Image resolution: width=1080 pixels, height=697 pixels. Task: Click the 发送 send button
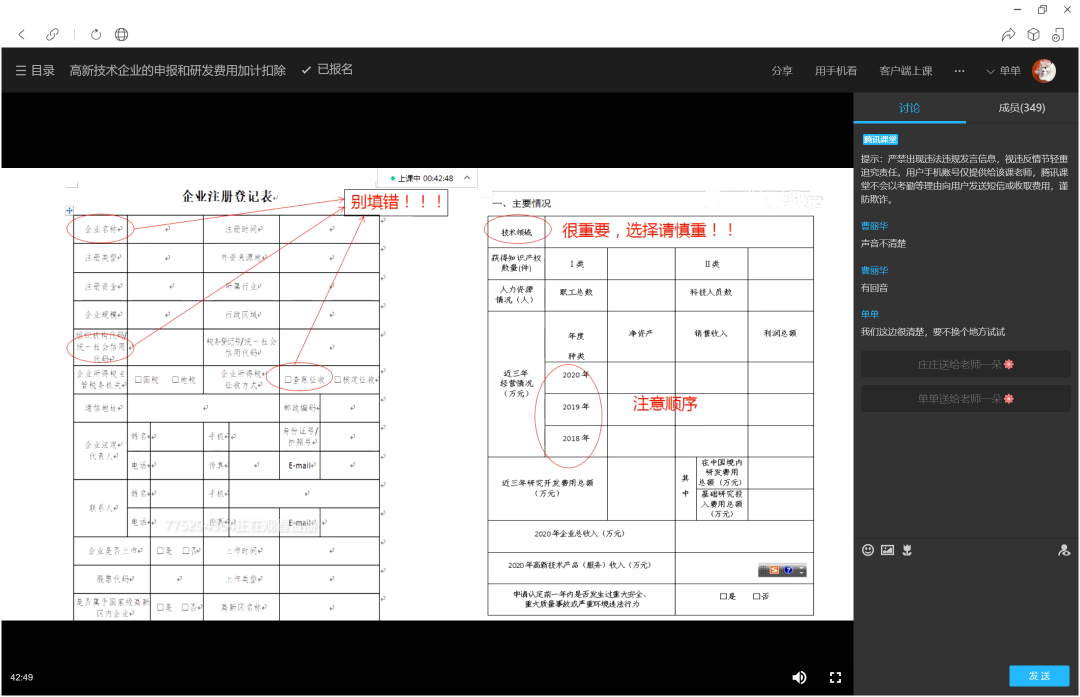[1039, 676]
